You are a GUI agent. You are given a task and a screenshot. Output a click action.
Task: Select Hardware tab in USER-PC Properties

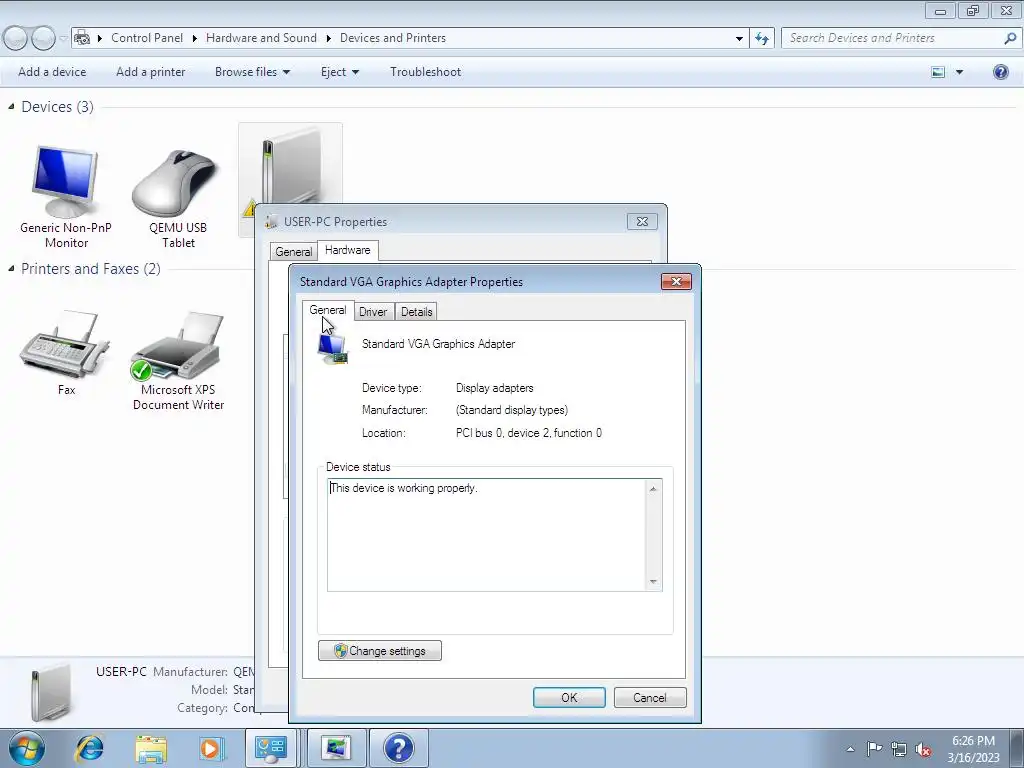(x=347, y=250)
